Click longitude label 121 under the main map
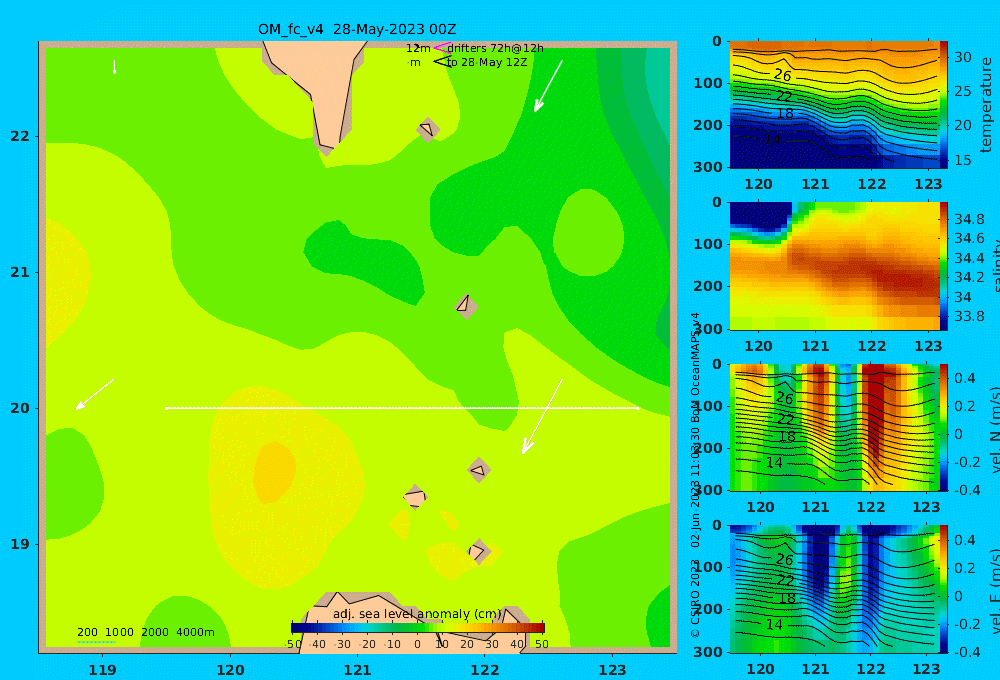 point(358,670)
